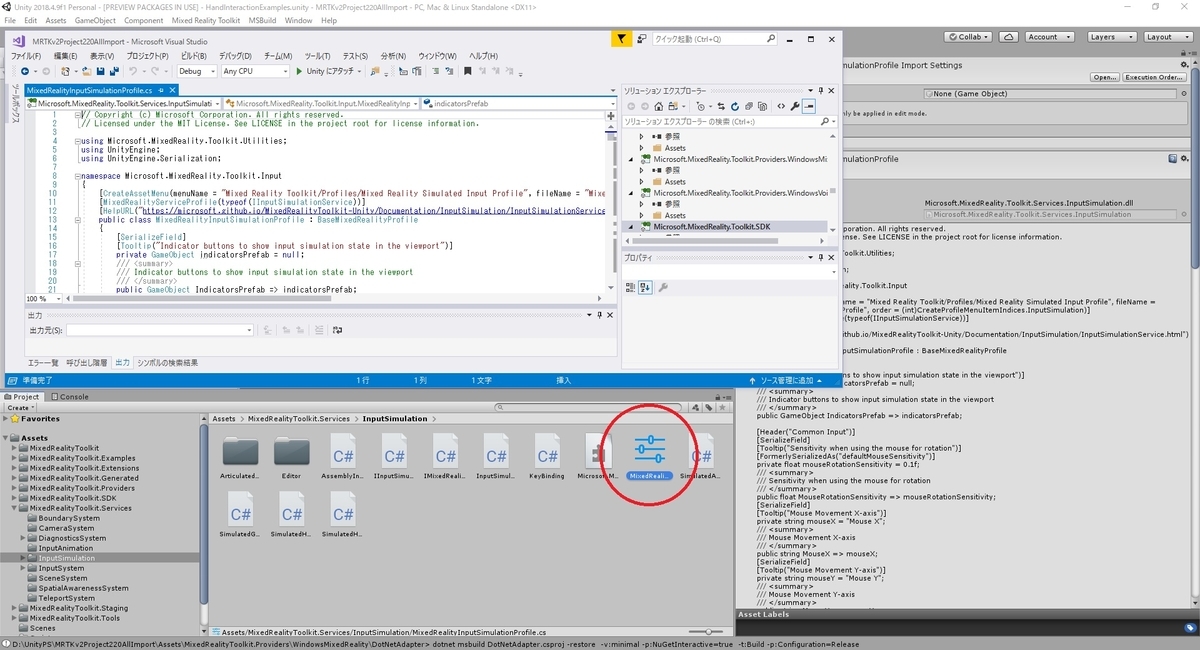Viewport: 1200px width, 650px height.
Task: Click the Unity Project search field
Action: click(589, 408)
